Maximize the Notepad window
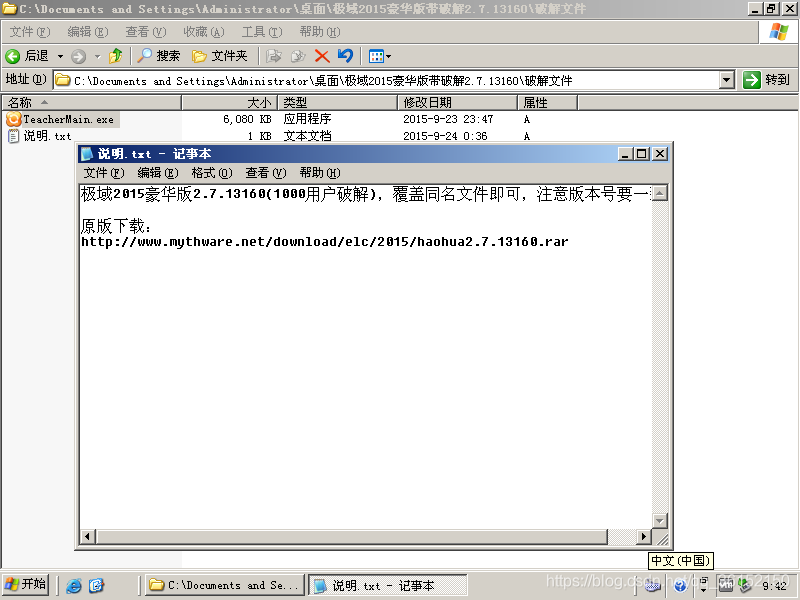800x600 pixels. tap(642, 154)
